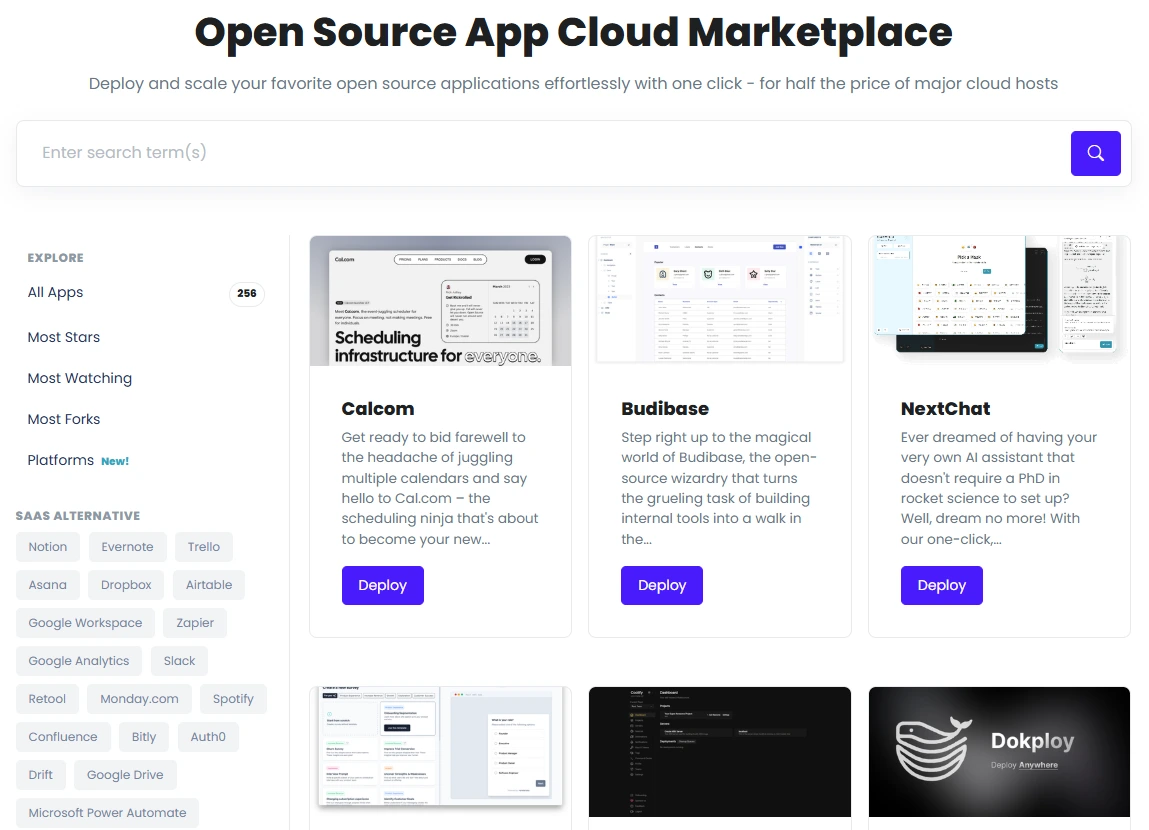1149x830 pixels.
Task: Pick the Slack alternative tag
Action: pos(180,661)
